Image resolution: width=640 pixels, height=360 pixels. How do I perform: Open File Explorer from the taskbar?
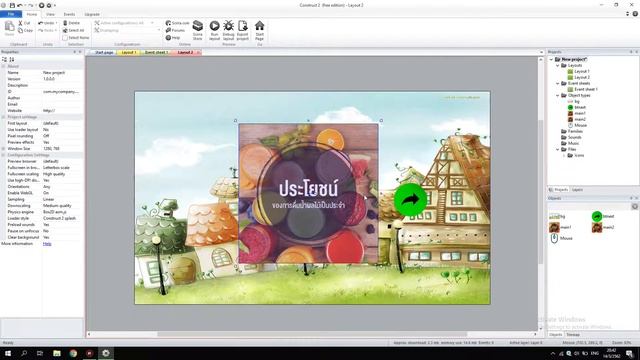point(57,353)
